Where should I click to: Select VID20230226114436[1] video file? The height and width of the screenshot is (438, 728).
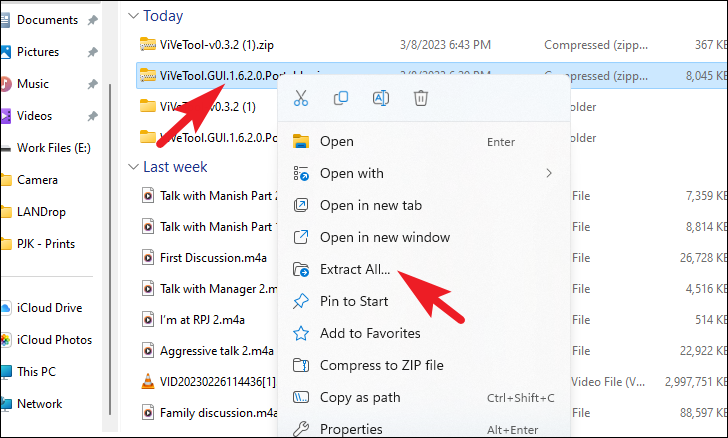point(218,382)
